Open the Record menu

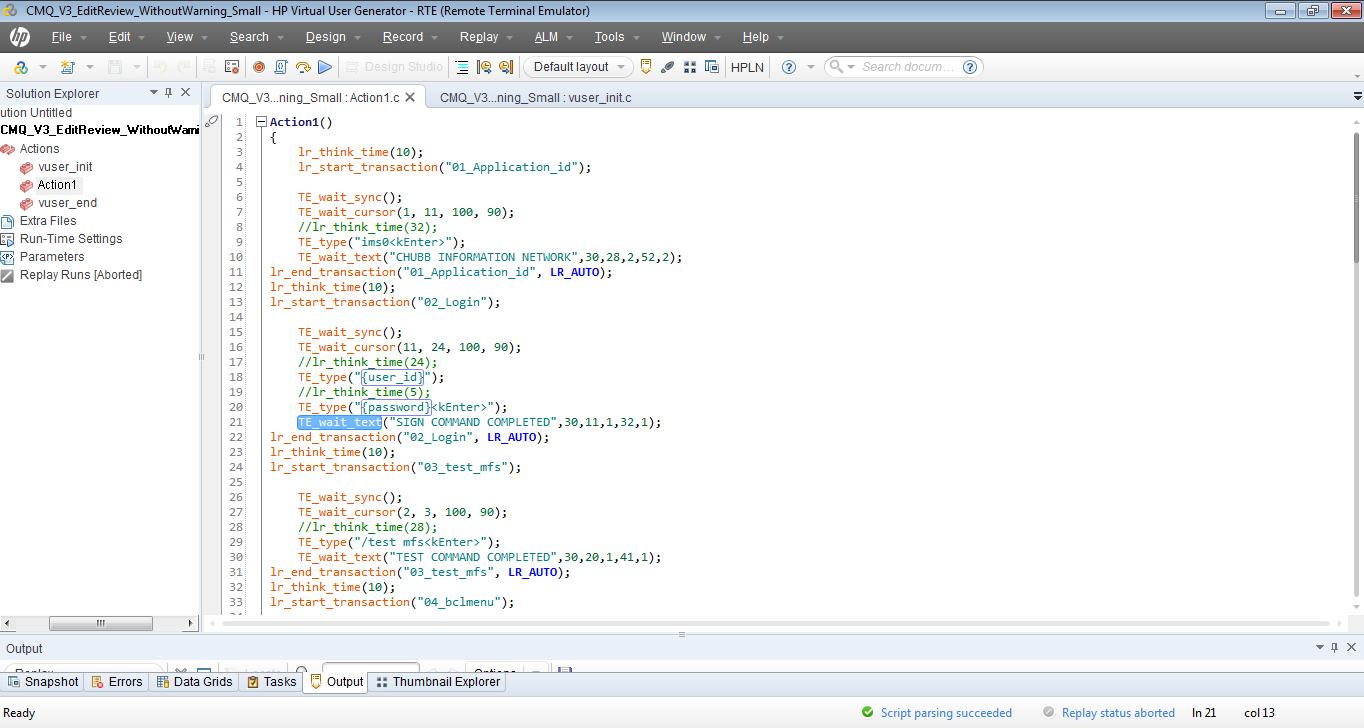402,37
